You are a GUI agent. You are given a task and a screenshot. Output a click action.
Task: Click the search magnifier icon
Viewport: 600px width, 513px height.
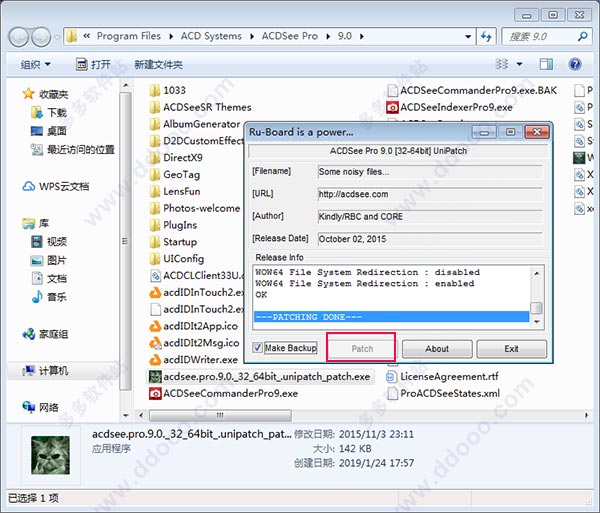click(x=582, y=36)
